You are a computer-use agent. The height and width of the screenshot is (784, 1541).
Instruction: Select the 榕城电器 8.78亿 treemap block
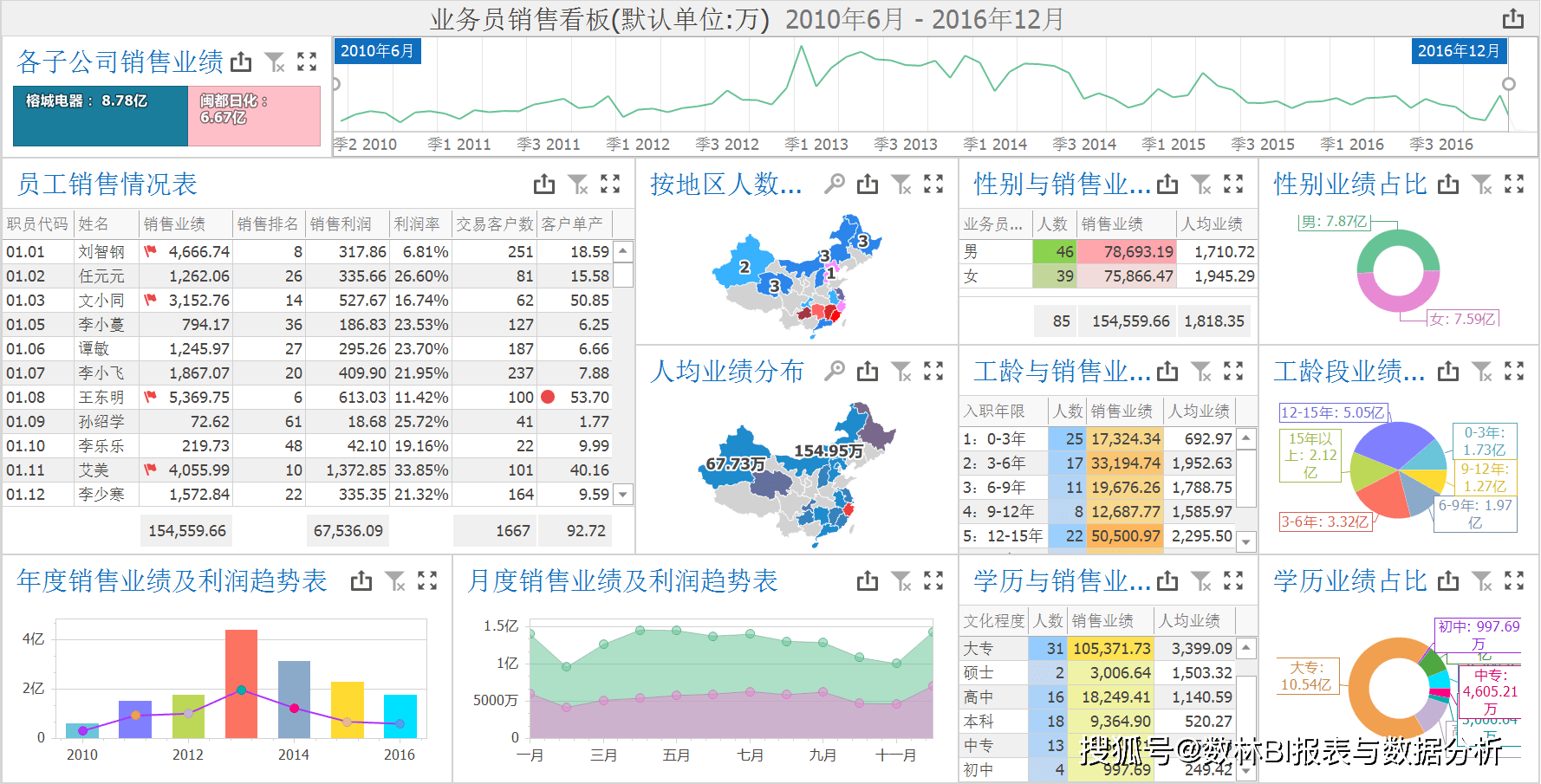(101, 115)
